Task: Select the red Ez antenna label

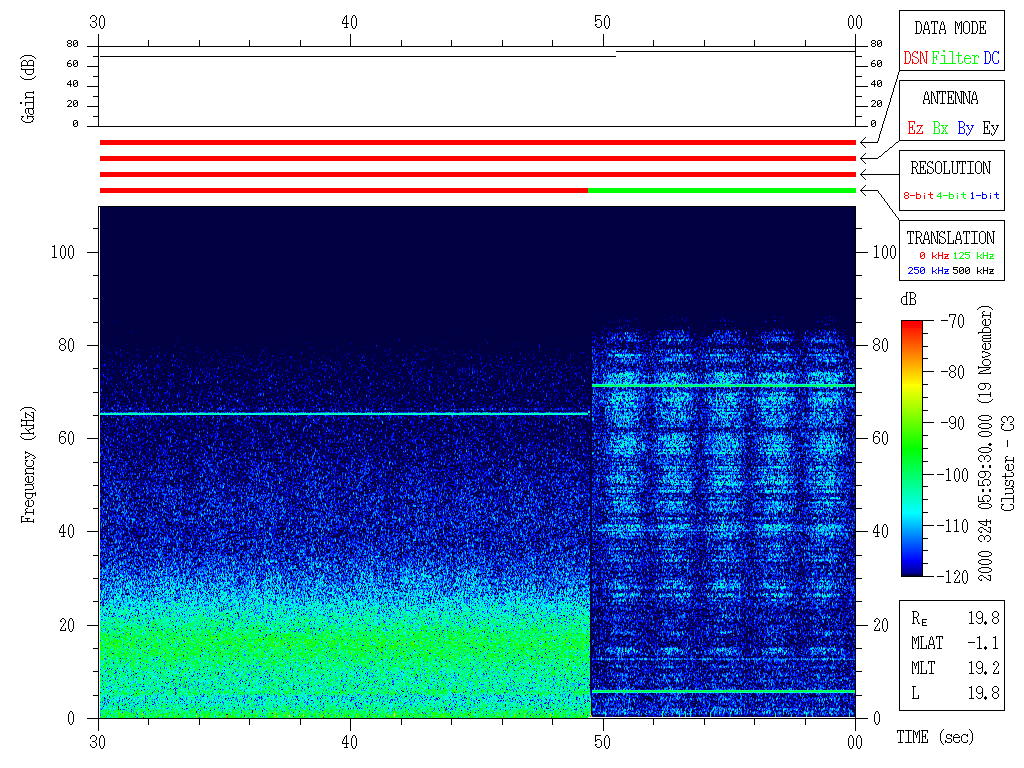Action: pos(915,129)
